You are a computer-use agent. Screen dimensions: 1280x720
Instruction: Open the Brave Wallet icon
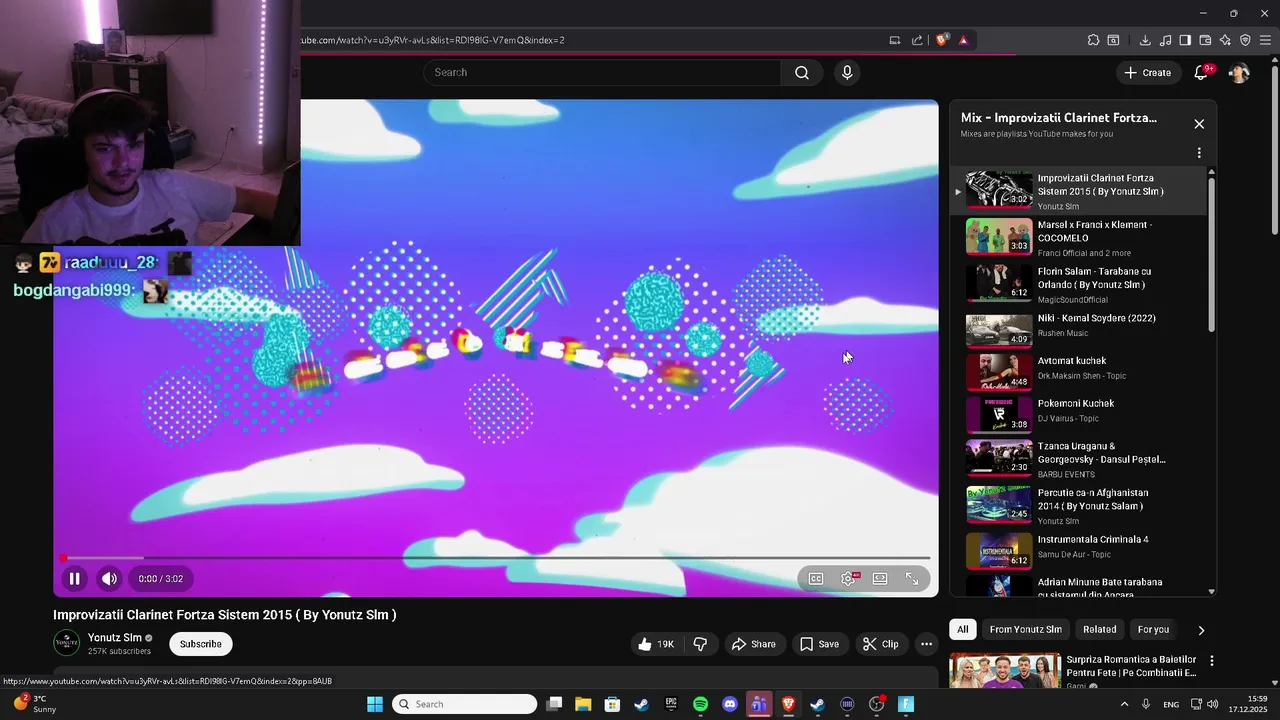click(1205, 40)
